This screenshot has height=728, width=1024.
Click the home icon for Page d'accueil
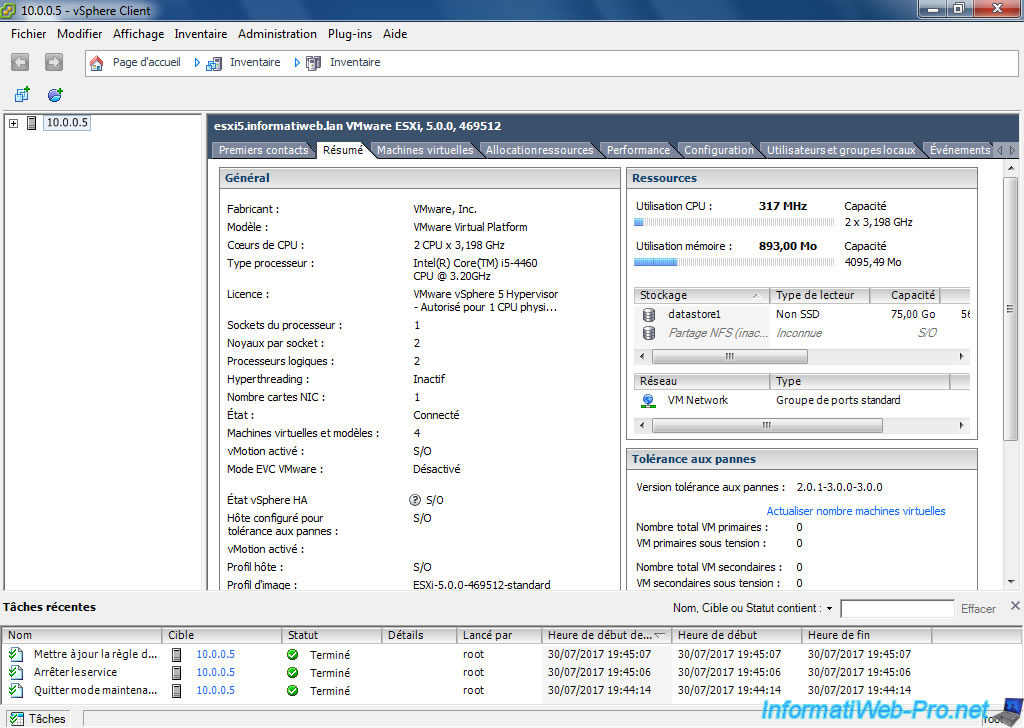click(97, 63)
